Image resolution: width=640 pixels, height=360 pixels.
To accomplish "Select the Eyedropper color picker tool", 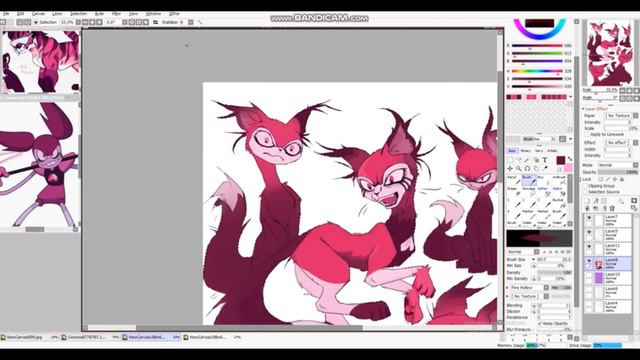I will click(x=545, y=169).
